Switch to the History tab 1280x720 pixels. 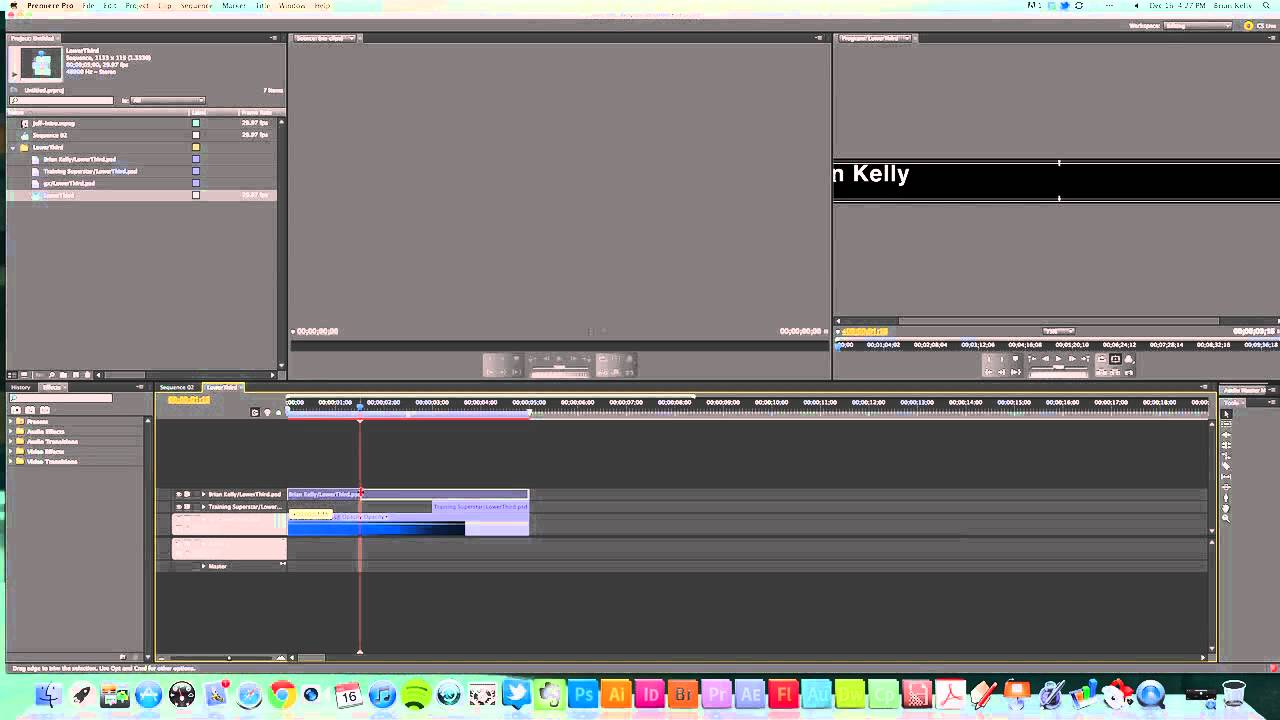tap(20, 387)
